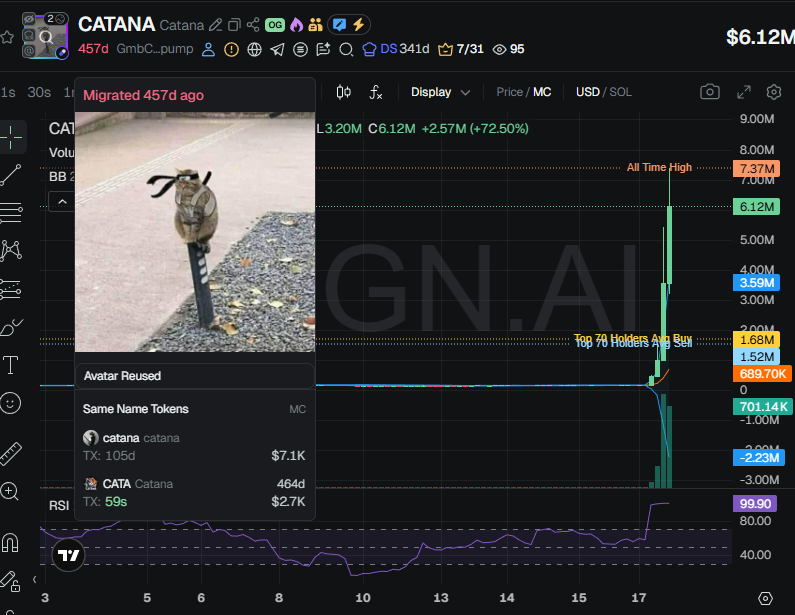Open the Display dropdown

[x=440, y=92]
